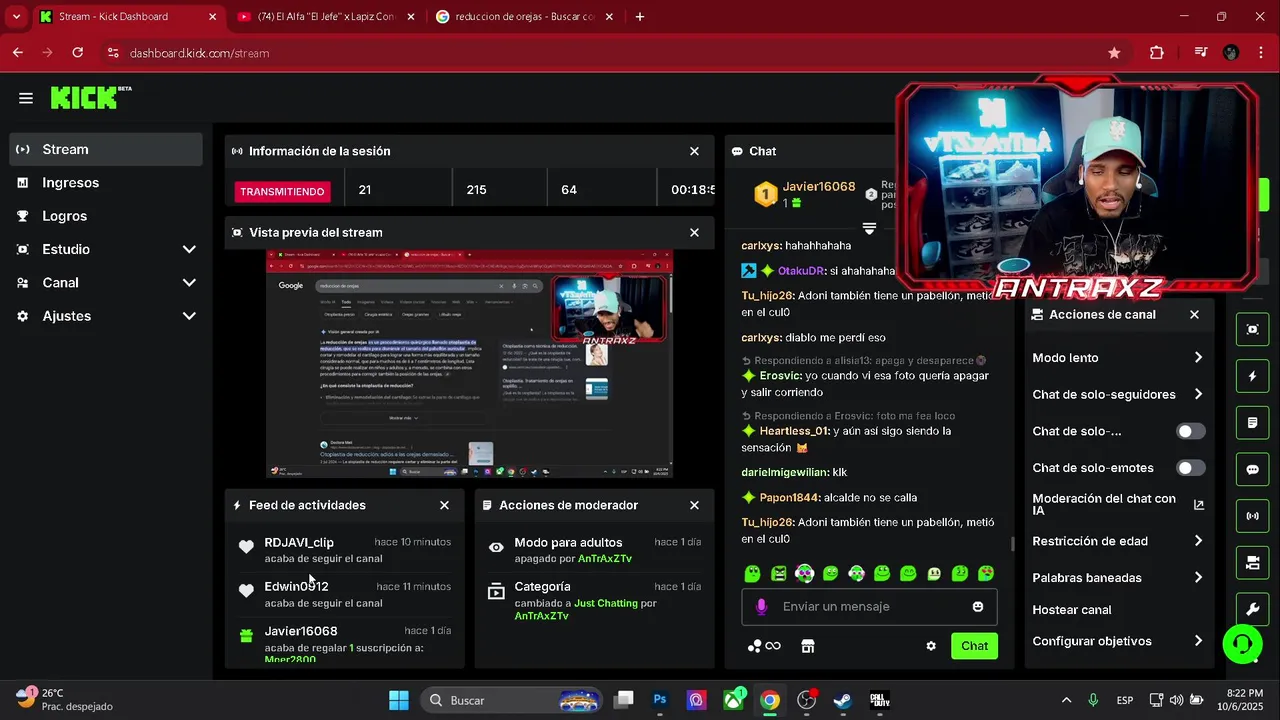Open Steam from the taskbar
This screenshot has width=1280, height=720.
[x=843, y=700]
